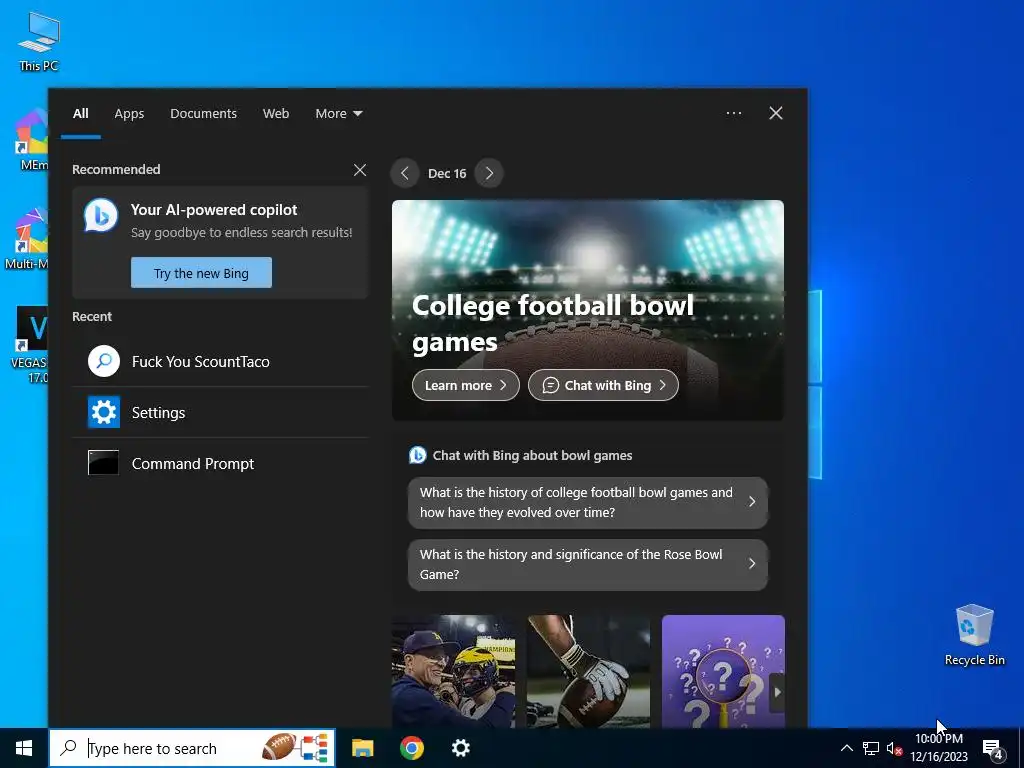This screenshot has height=768, width=1024.
Task: Click the Learn more button
Action: [466, 385]
